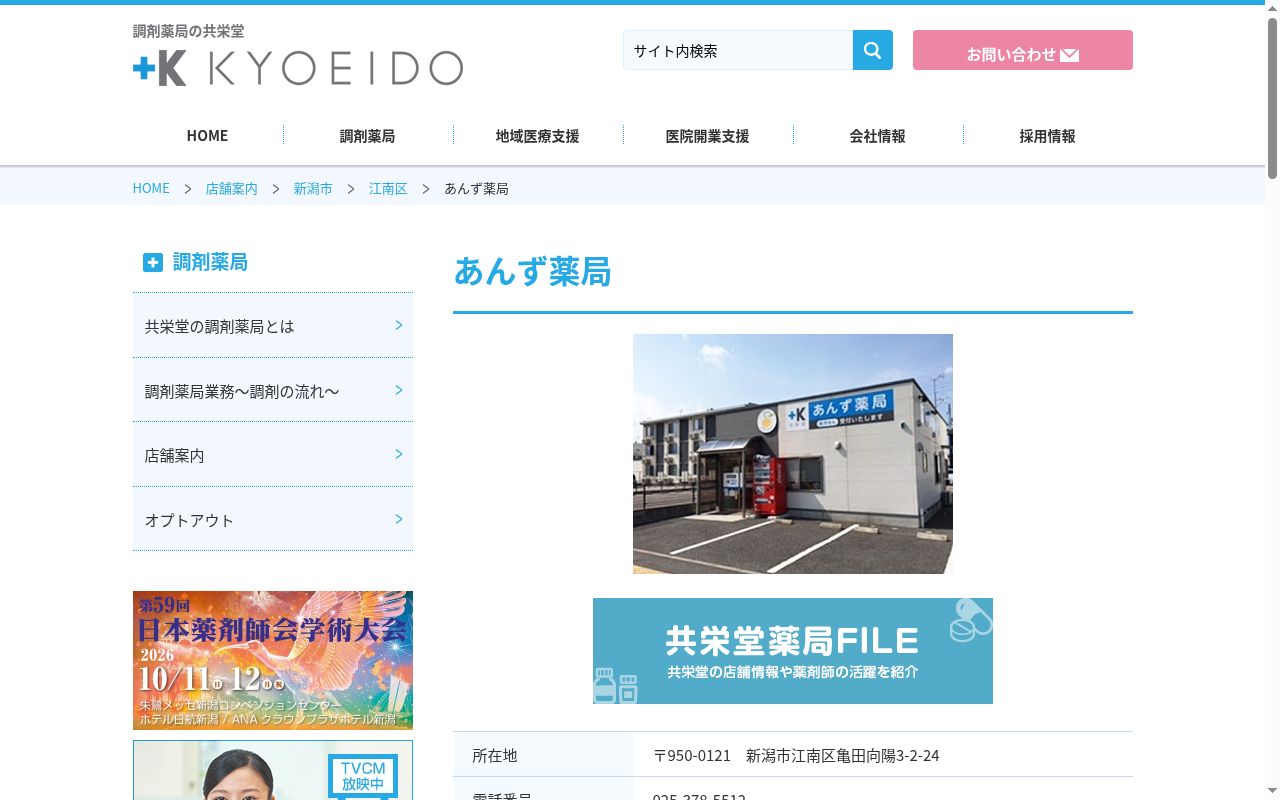Open 採用情報 menu item

click(x=1047, y=135)
